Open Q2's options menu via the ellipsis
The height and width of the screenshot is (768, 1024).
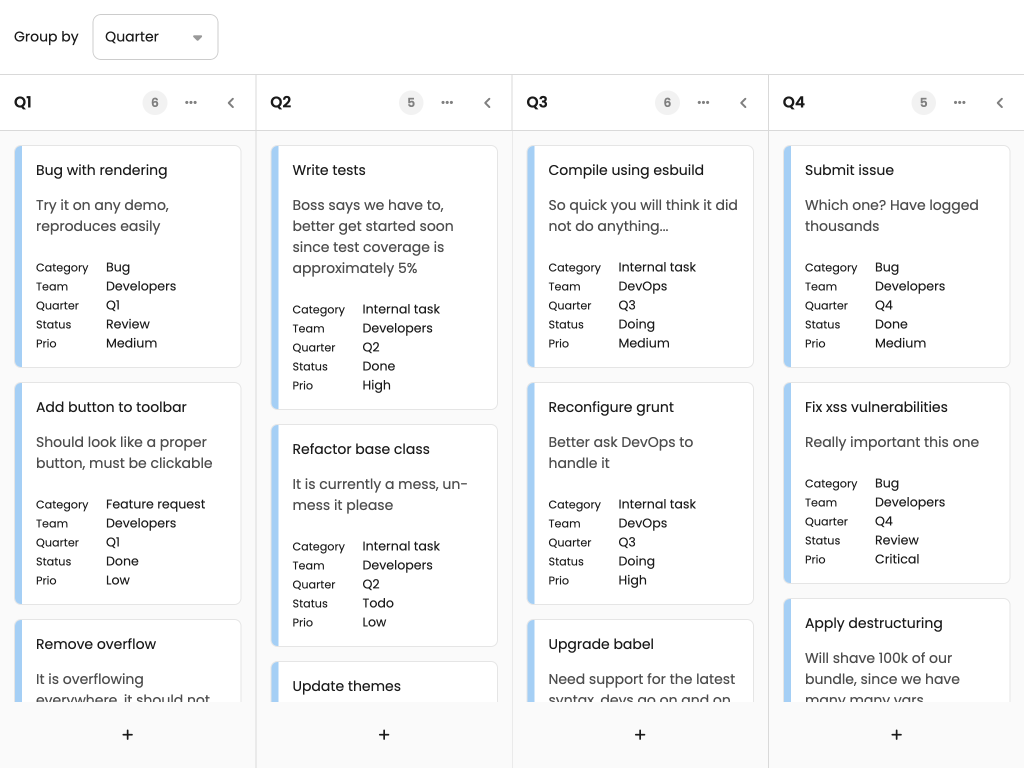(447, 102)
